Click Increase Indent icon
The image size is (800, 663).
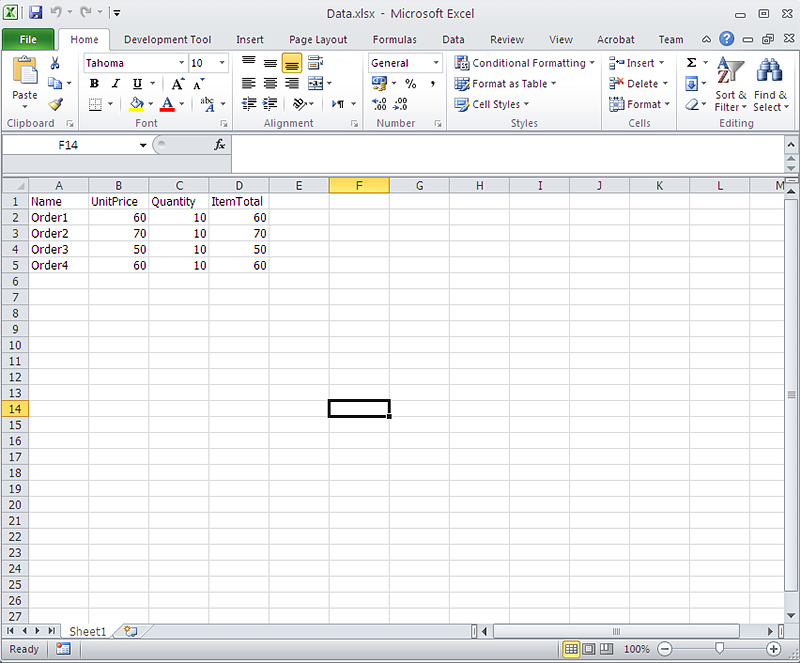pyautogui.click(x=270, y=104)
